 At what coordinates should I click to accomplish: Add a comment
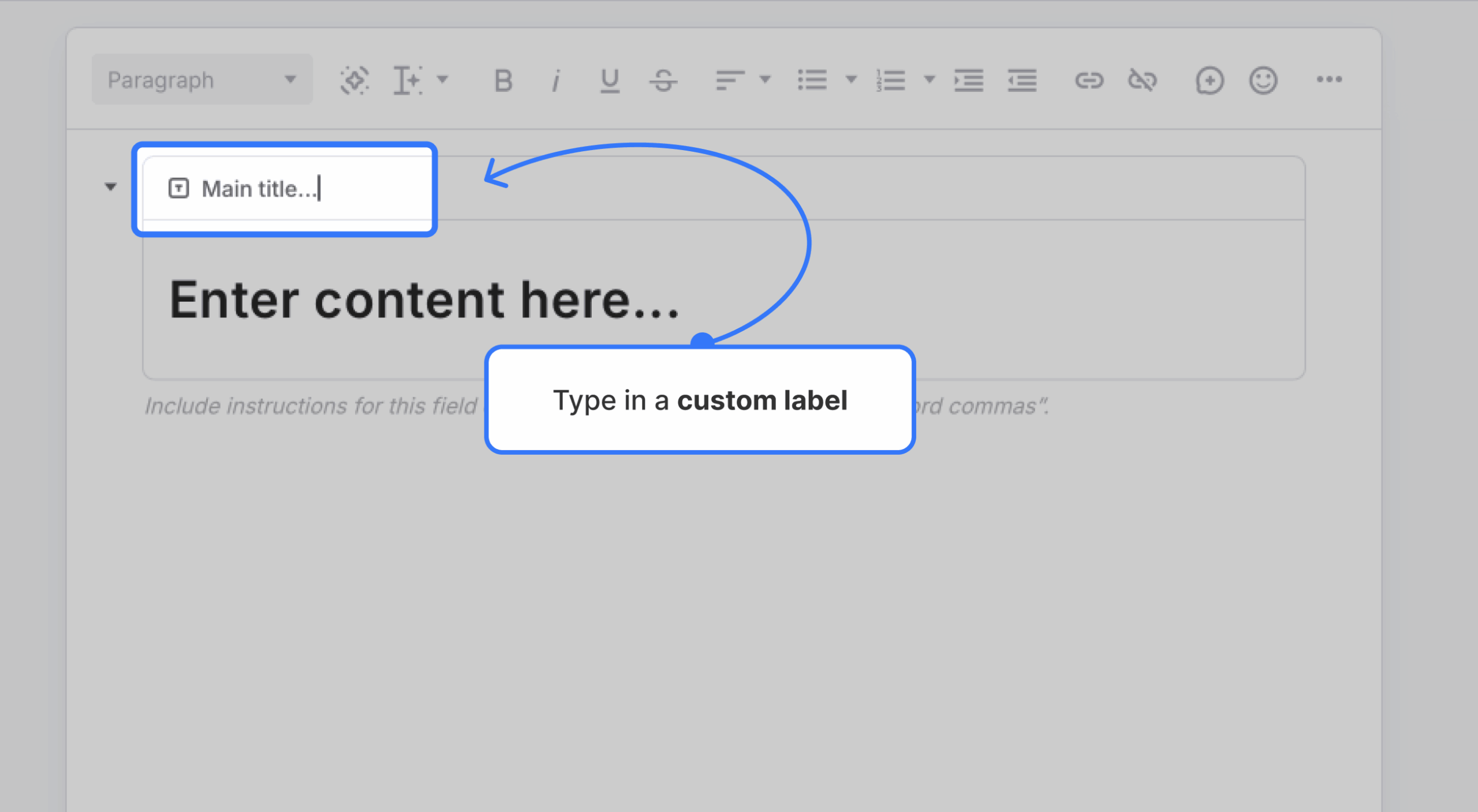[1210, 80]
